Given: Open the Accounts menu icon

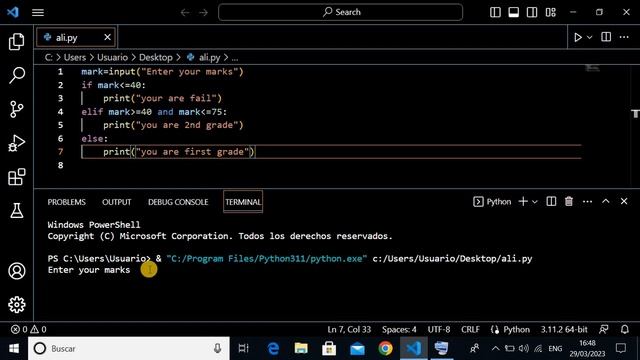Looking at the screenshot, I should coord(16,271).
